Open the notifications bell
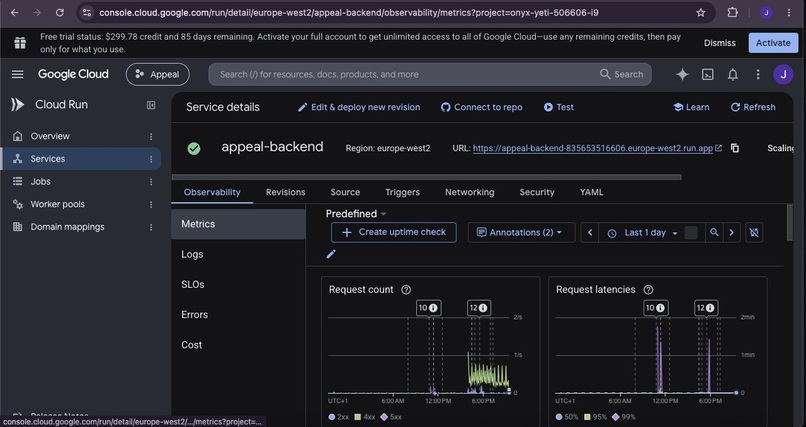 [732, 75]
